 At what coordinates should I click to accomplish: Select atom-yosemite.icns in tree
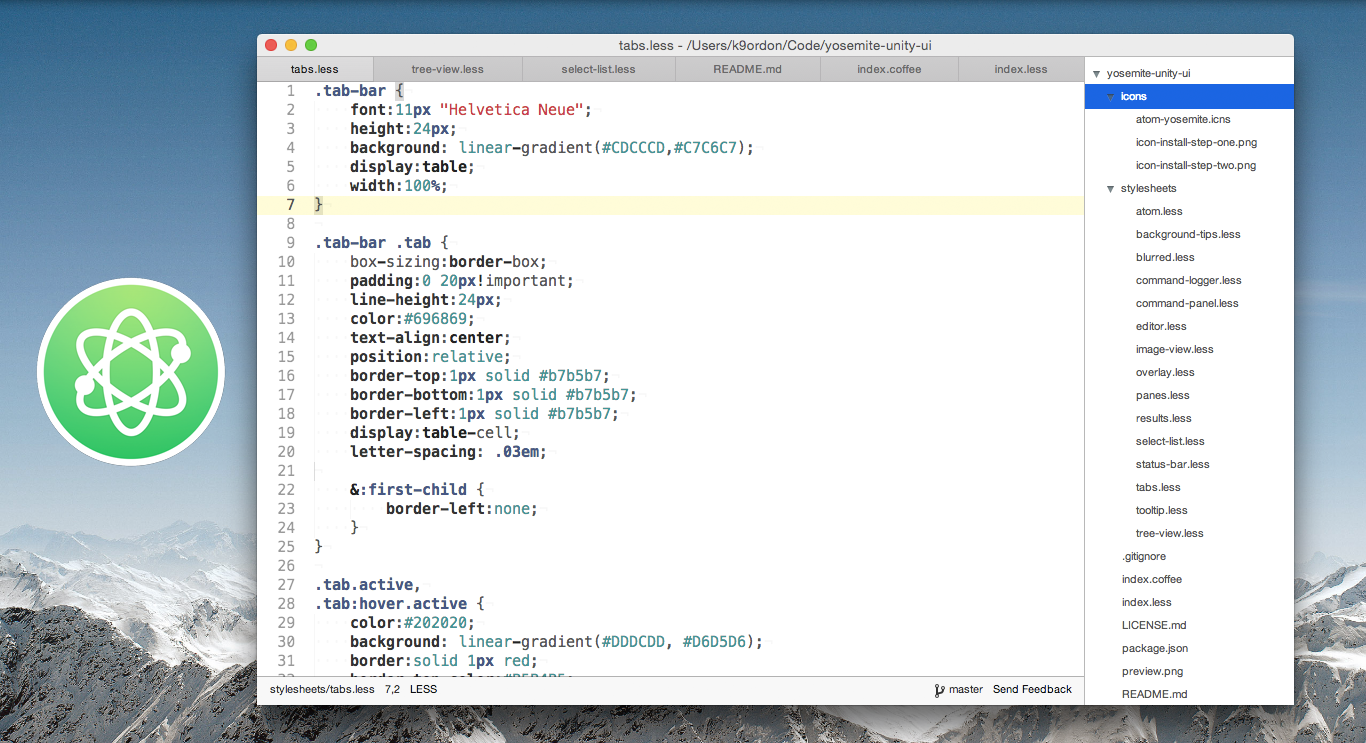coord(1183,119)
